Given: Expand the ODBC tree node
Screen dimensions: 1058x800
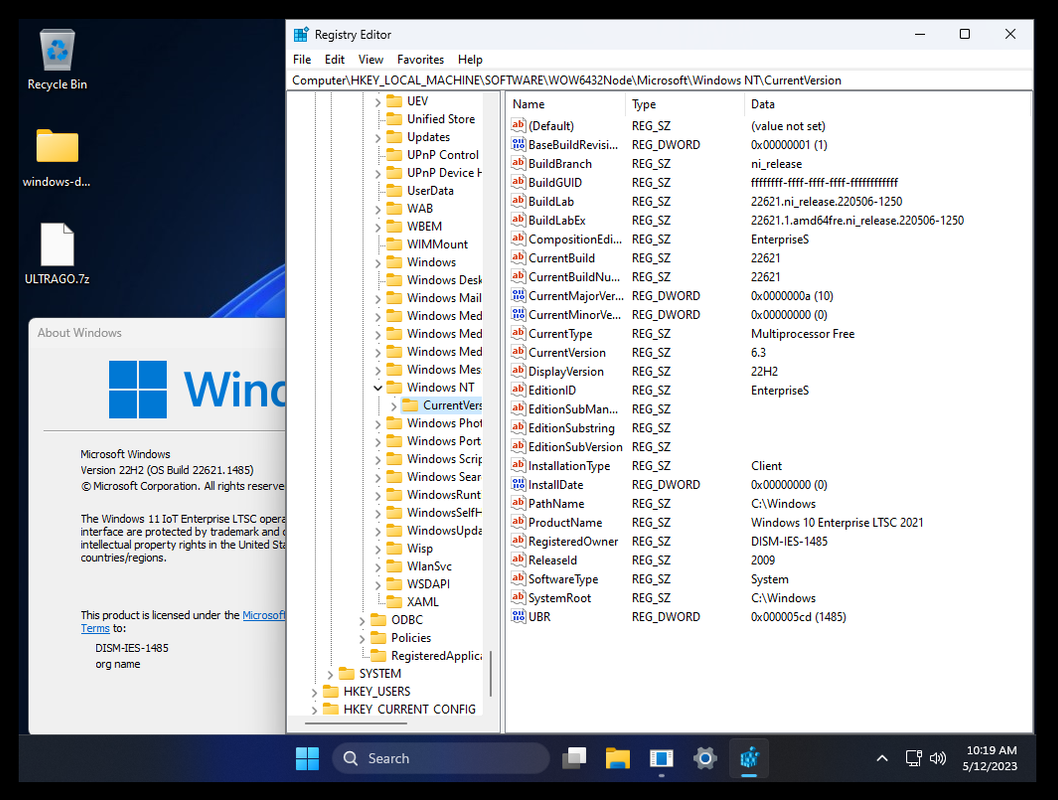Looking at the screenshot, I should pyautogui.click(x=362, y=620).
